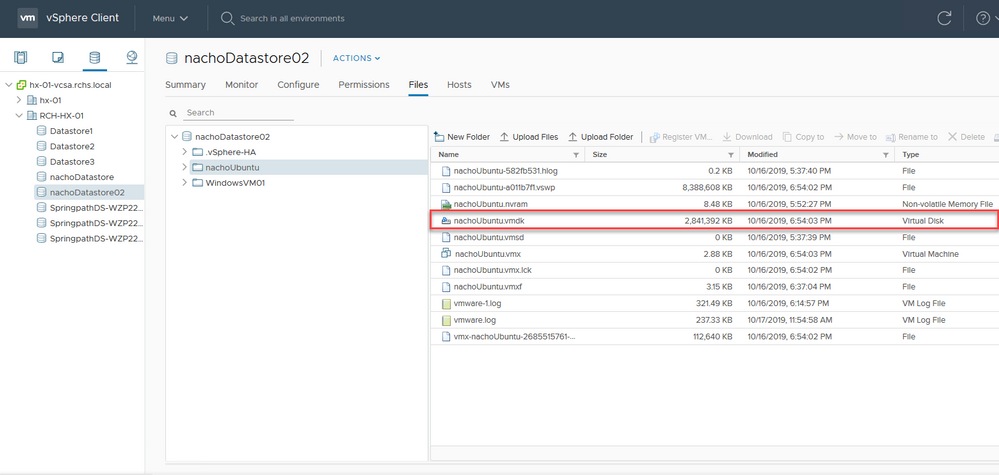This screenshot has height=475, width=999.
Task: Switch to VMs and Templates inventory view
Action: point(58,57)
